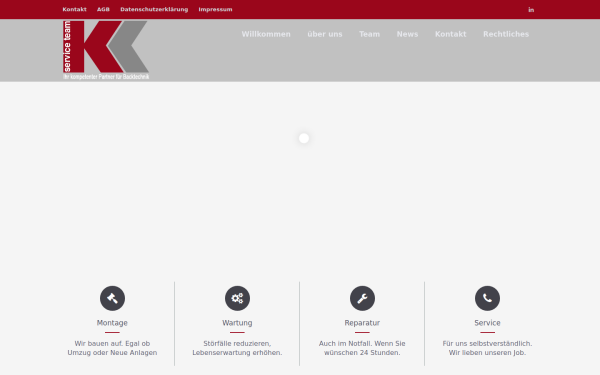600x375 pixels.
Task: Click the Montage hammer icon
Action: tap(112, 298)
